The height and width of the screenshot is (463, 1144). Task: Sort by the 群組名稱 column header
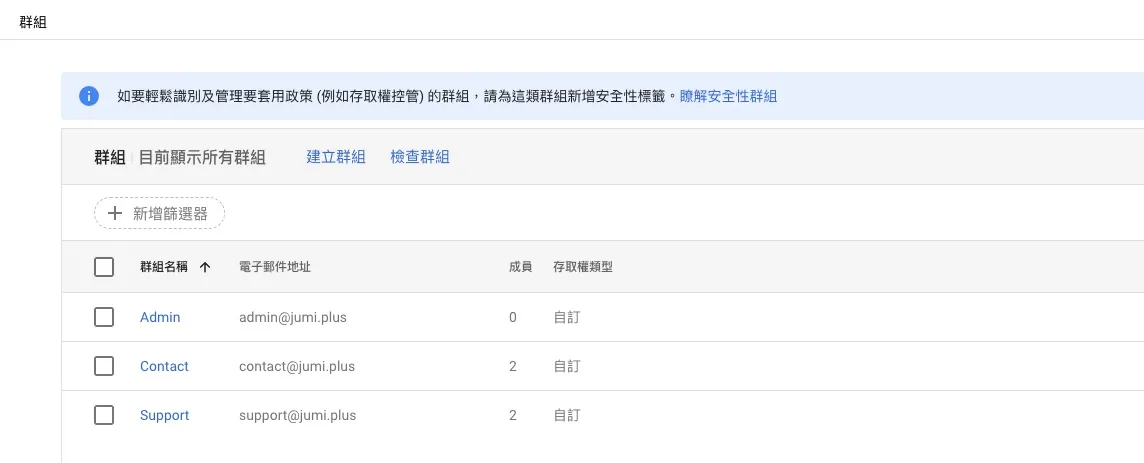point(163,267)
